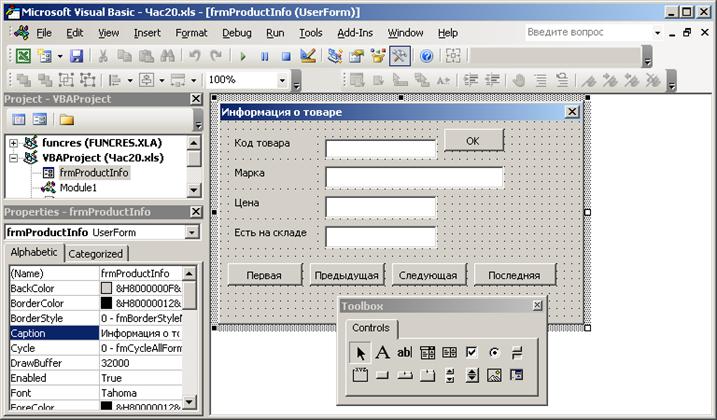Pick the TabStrip control in Toolbox
Viewport: 717px width, 420px height.
point(404,376)
